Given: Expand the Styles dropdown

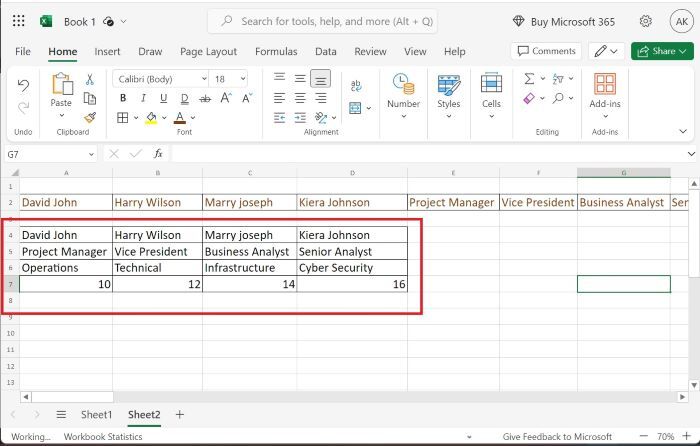Looking at the screenshot, I should coord(449,116).
